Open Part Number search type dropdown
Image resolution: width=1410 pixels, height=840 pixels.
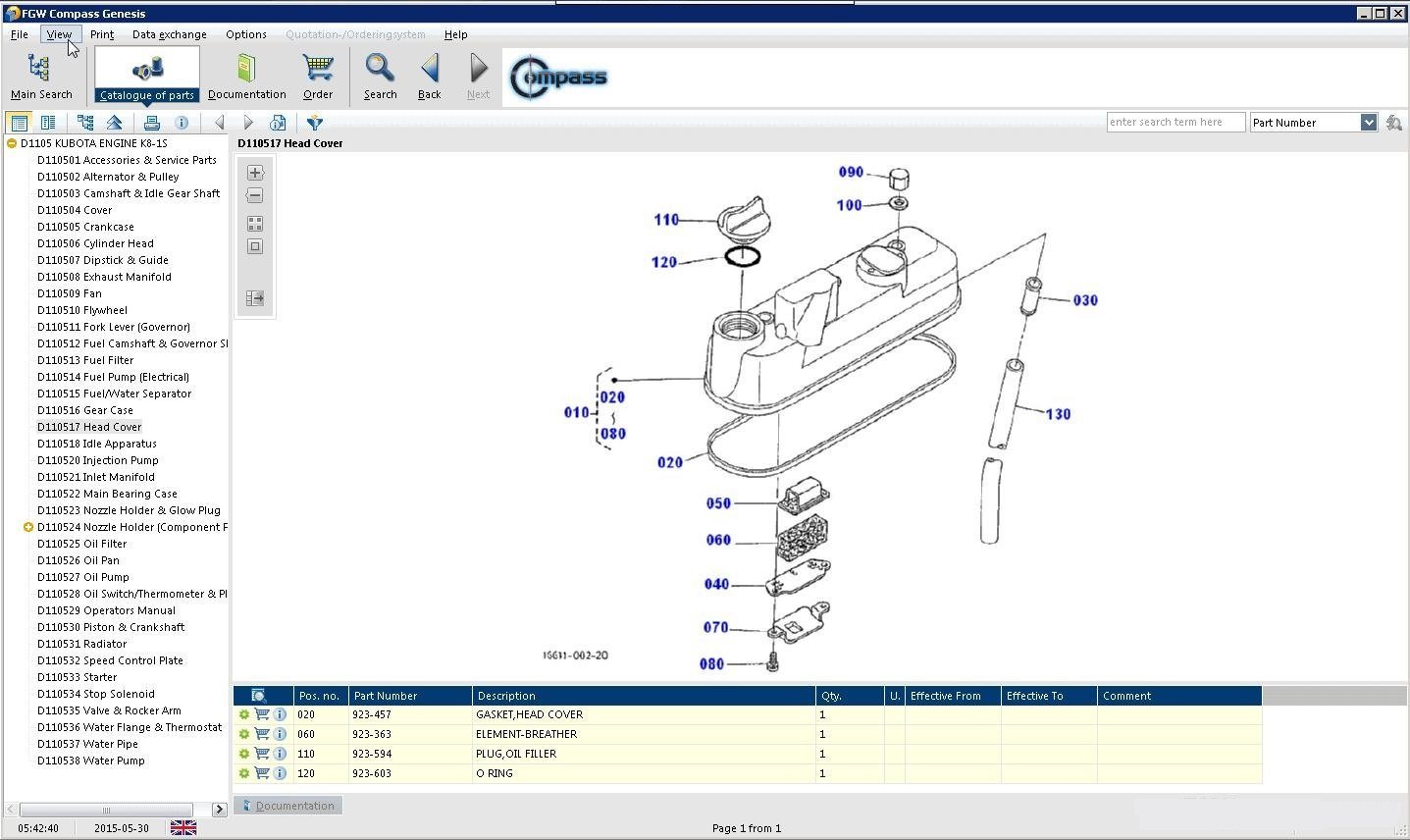[1369, 123]
